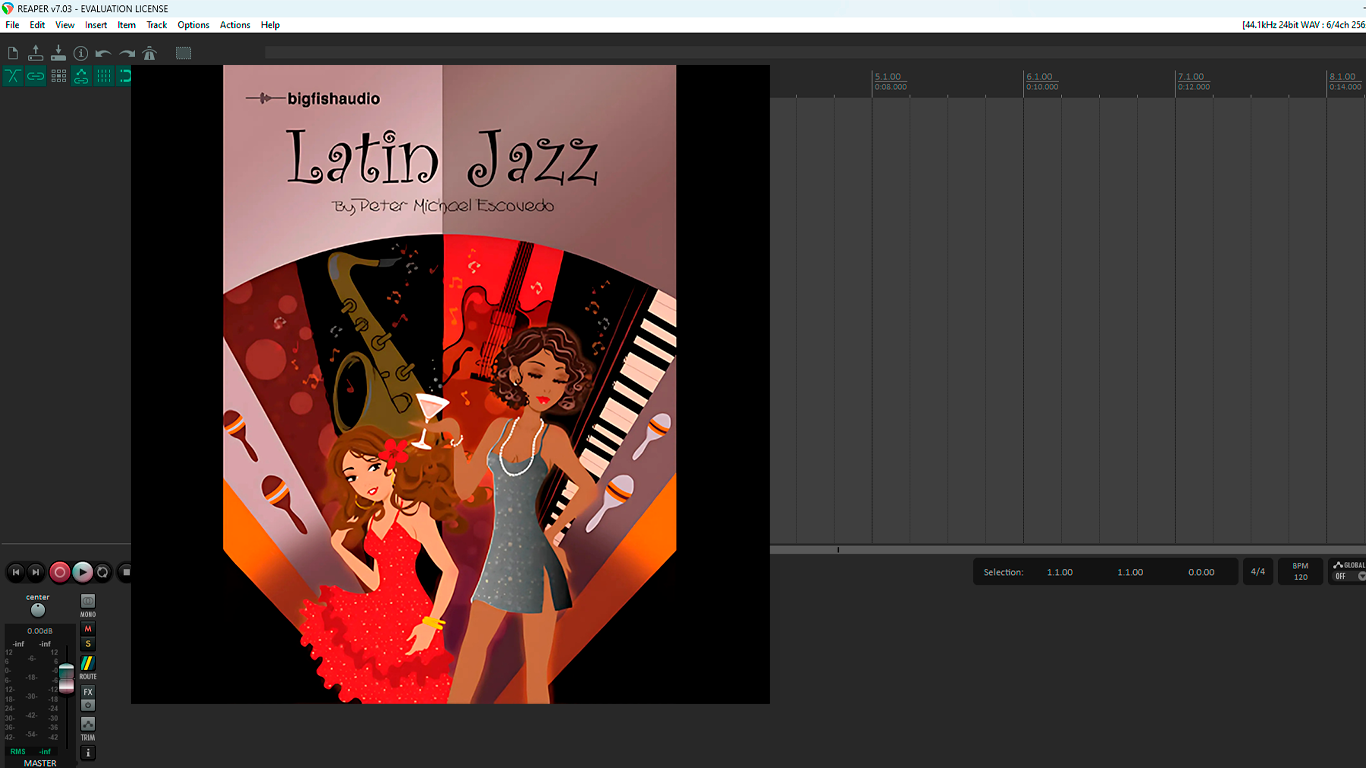The height and width of the screenshot is (768, 1366).
Task: Click the selection start 1.1.00 field
Action: [1060, 572]
